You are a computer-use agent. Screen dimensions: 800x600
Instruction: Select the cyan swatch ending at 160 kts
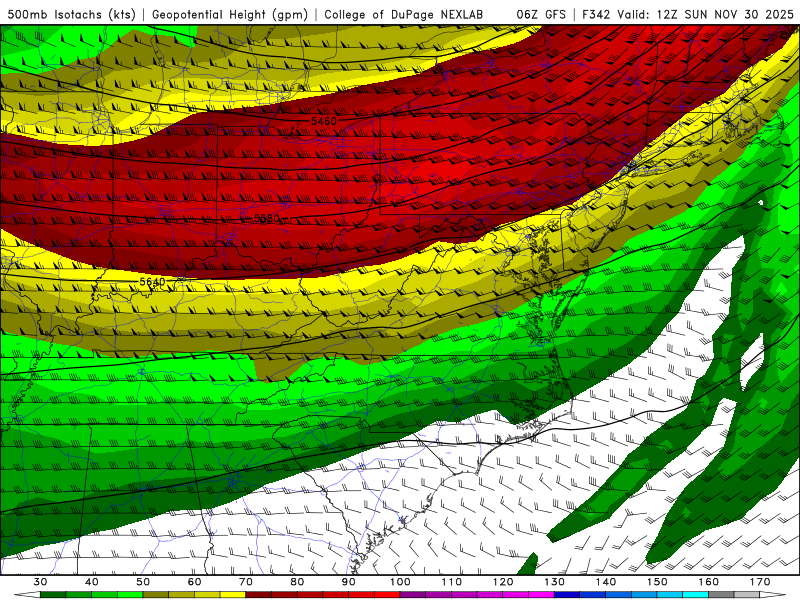click(695, 596)
